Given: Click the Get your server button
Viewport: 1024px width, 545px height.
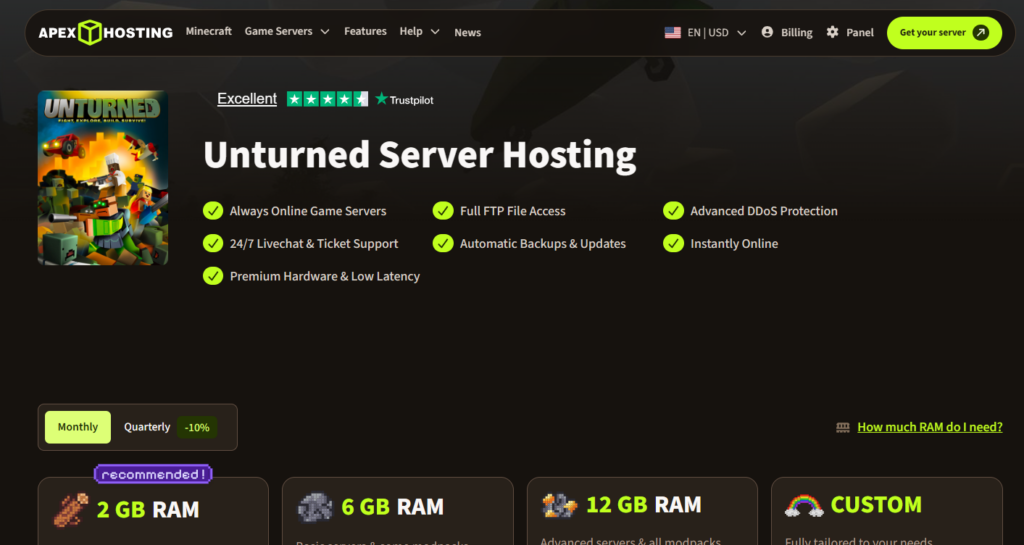Looking at the screenshot, I should (x=944, y=33).
